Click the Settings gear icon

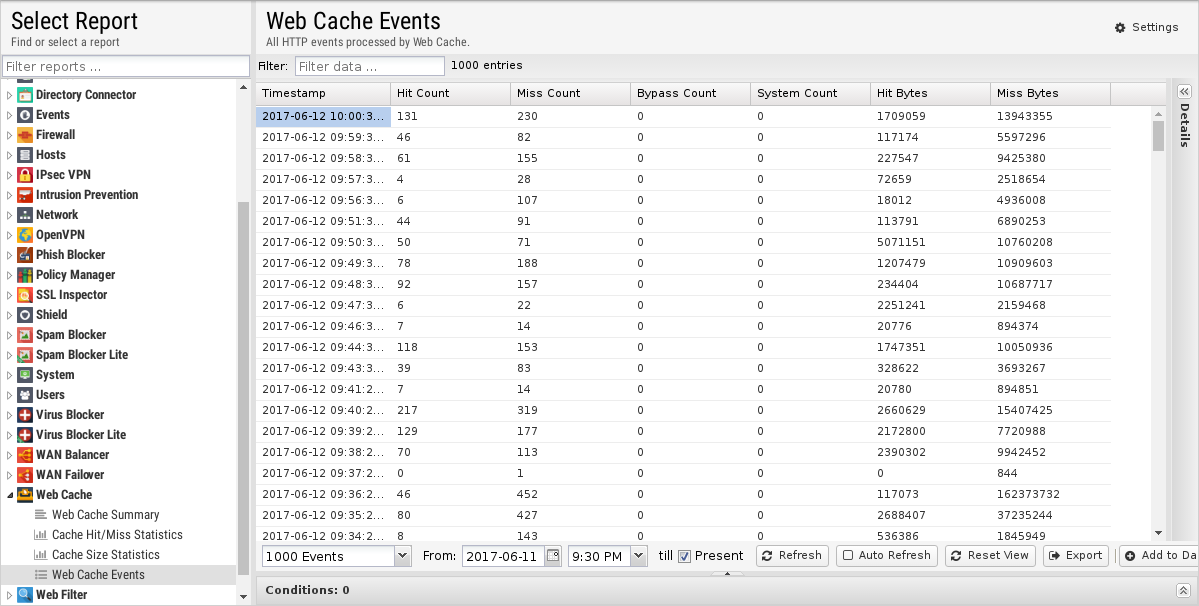coord(1120,28)
